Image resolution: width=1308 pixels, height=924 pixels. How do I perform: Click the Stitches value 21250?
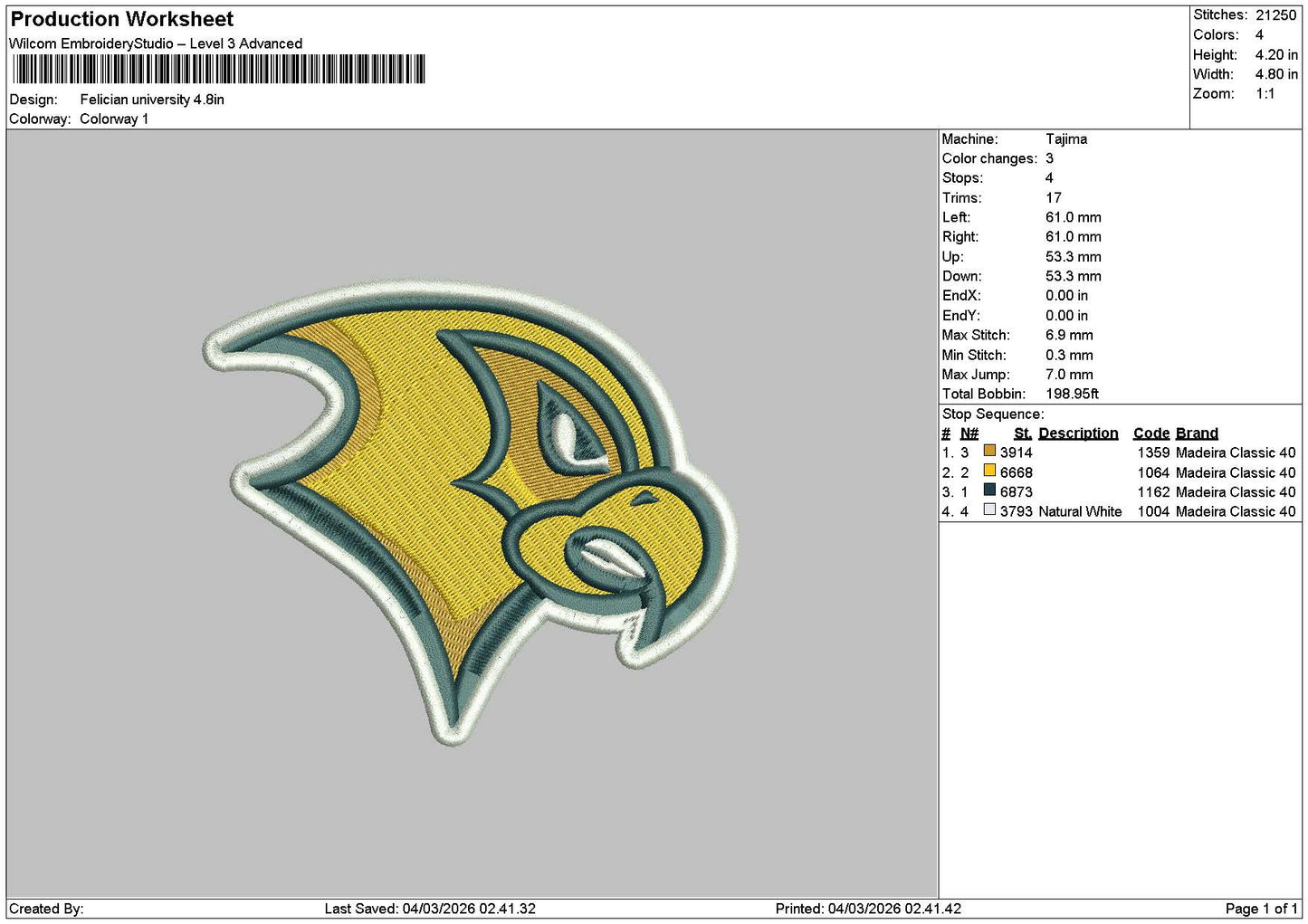coord(1276,14)
